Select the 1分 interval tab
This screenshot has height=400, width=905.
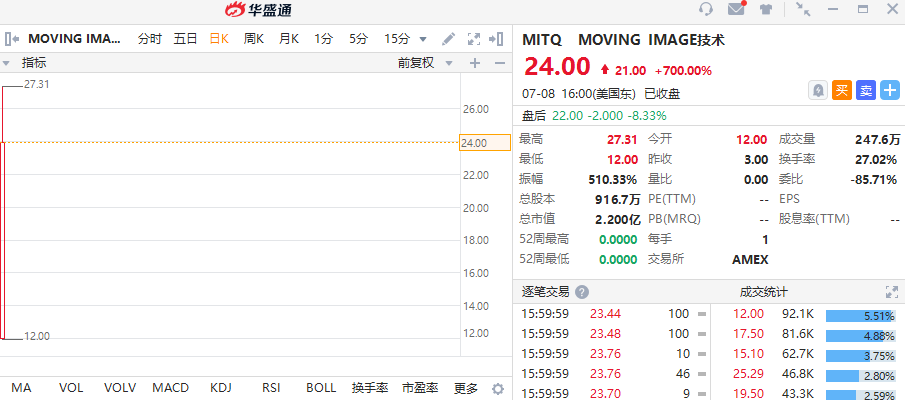click(x=324, y=39)
